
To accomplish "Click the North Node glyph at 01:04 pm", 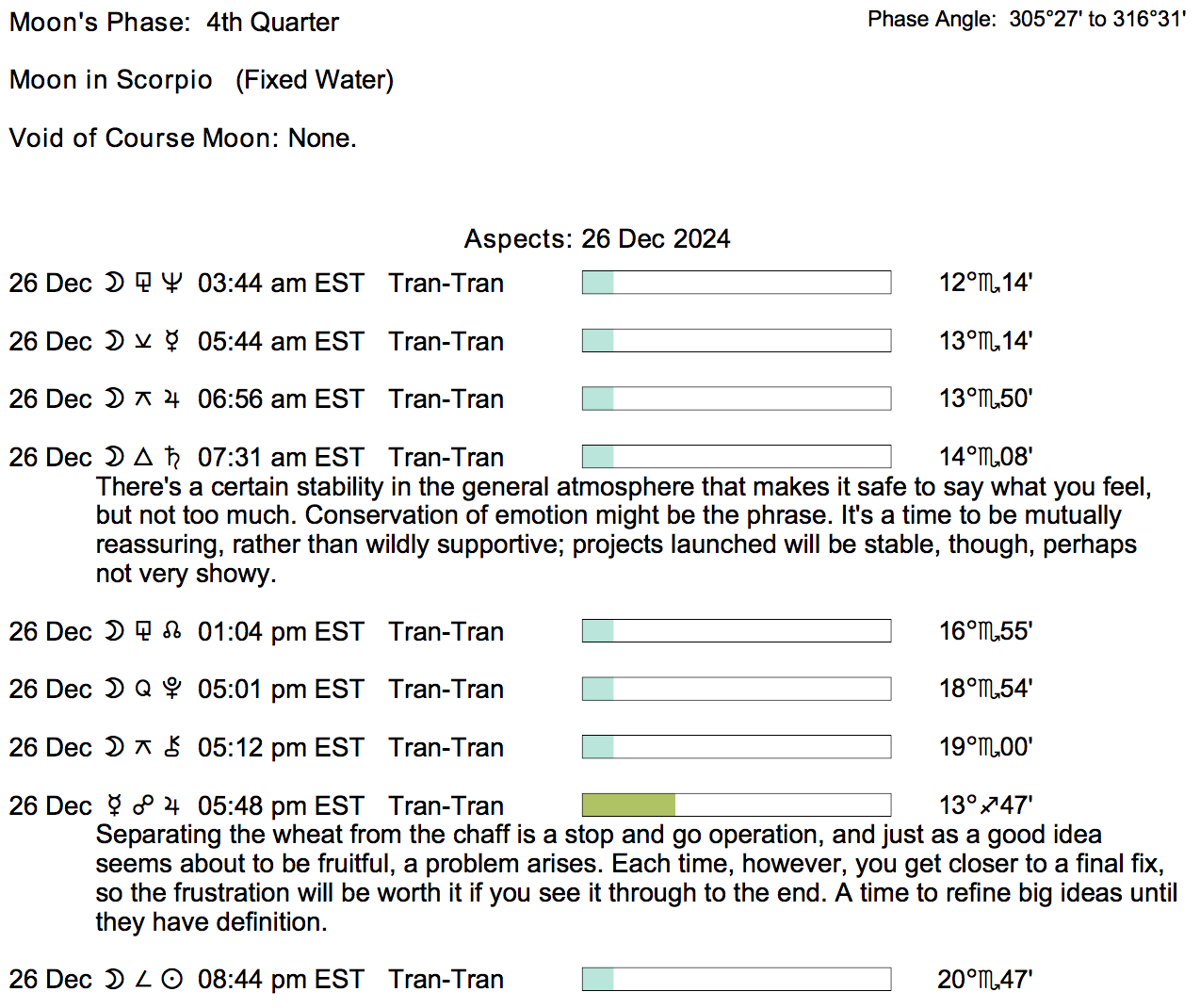I will click(x=171, y=631).
